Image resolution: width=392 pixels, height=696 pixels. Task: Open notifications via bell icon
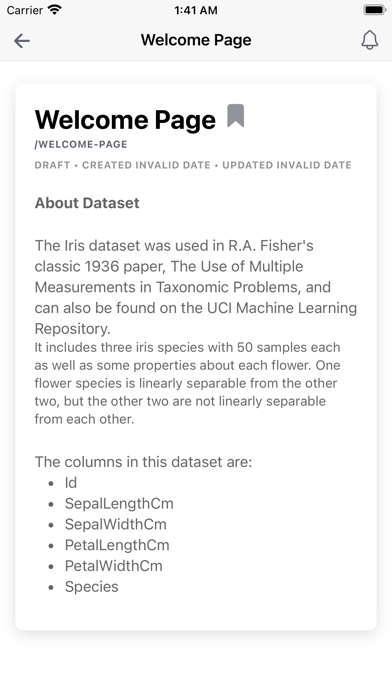[369, 40]
